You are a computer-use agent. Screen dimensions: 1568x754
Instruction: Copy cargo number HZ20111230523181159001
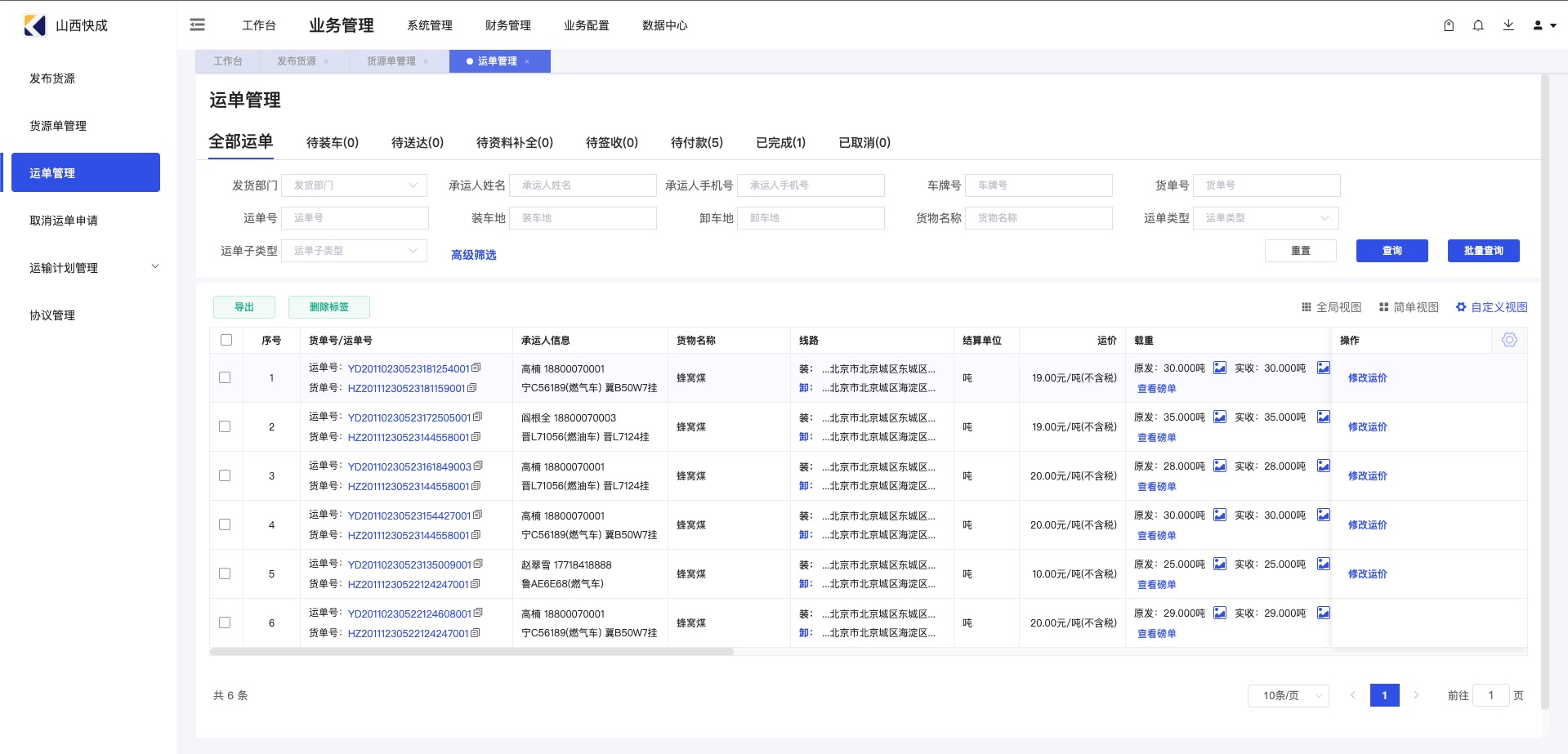coord(471,387)
